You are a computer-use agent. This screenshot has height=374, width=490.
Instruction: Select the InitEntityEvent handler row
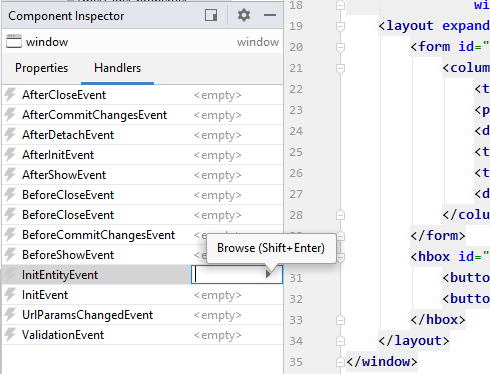click(142, 275)
